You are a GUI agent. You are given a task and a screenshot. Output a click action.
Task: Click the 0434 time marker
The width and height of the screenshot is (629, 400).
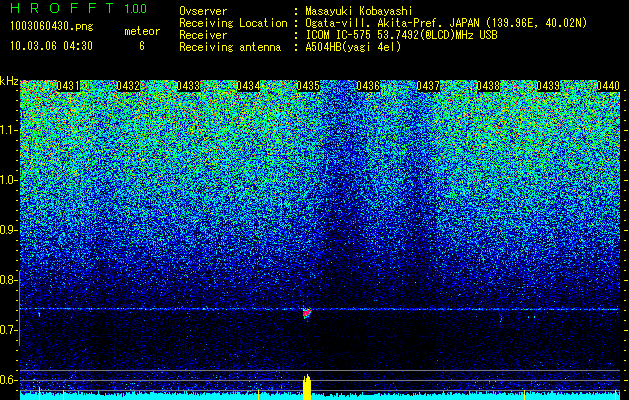pos(248,86)
